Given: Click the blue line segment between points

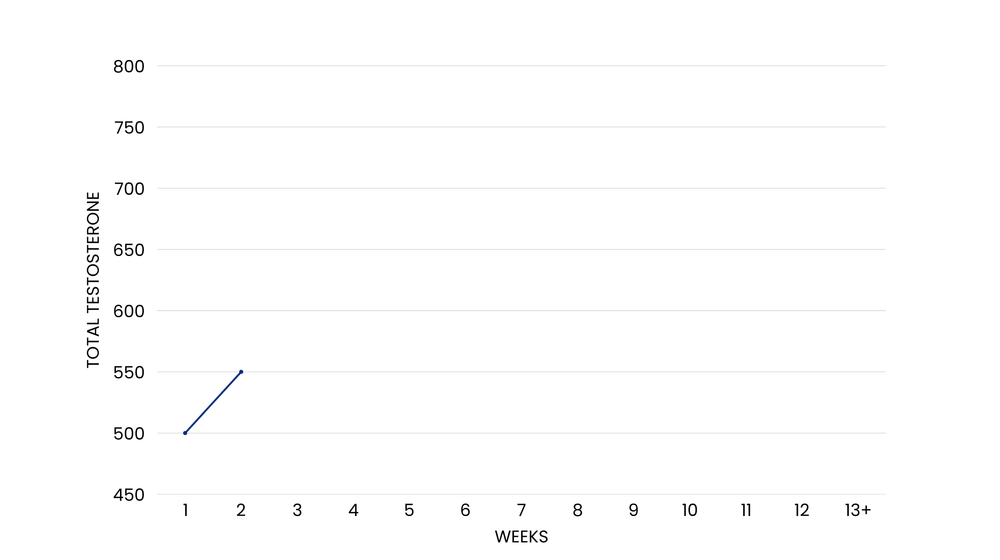Looking at the screenshot, I should [213, 403].
